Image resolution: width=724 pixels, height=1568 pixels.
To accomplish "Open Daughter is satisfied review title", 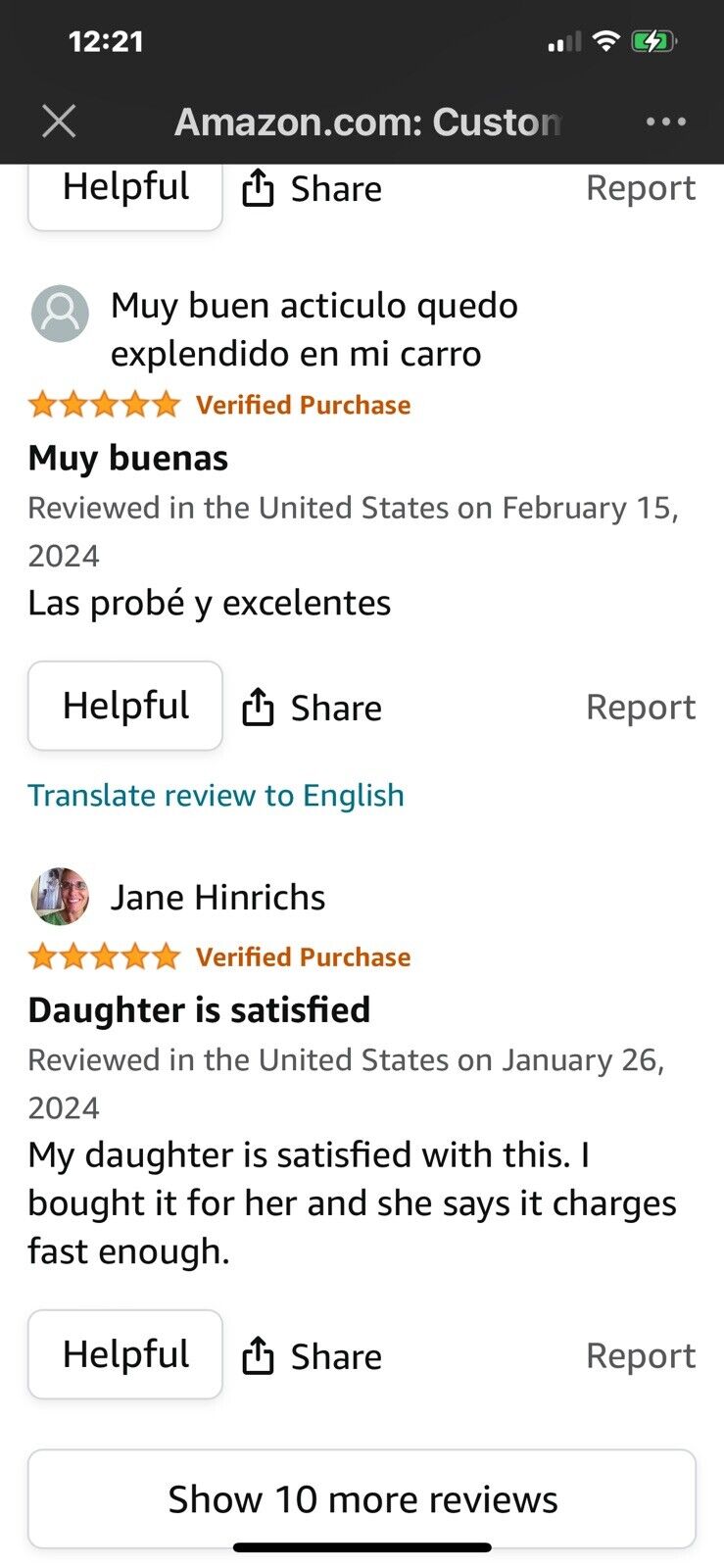I will [x=199, y=1009].
